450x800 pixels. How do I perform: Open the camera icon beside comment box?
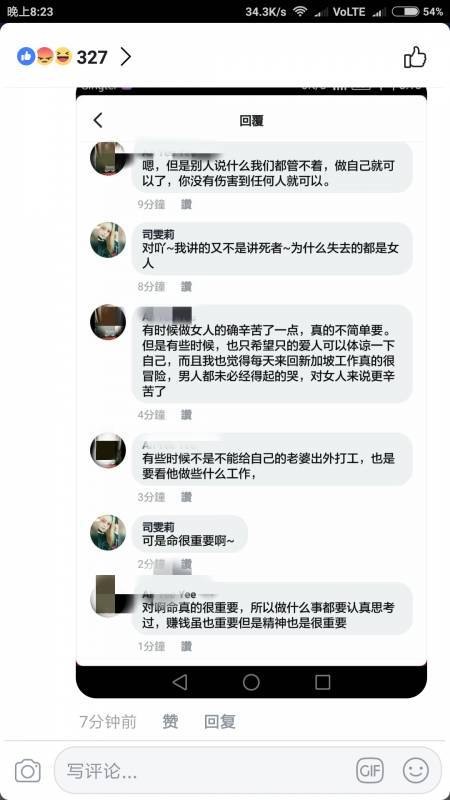tap(28, 770)
